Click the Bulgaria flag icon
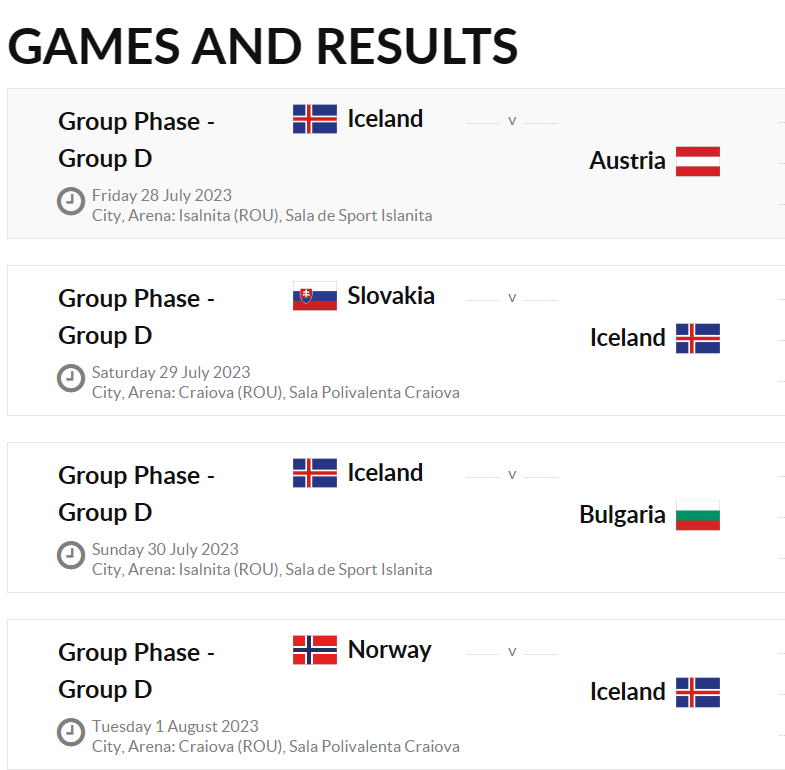The width and height of the screenshot is (785, 770). pyautogui.click(x=698, y=515)
